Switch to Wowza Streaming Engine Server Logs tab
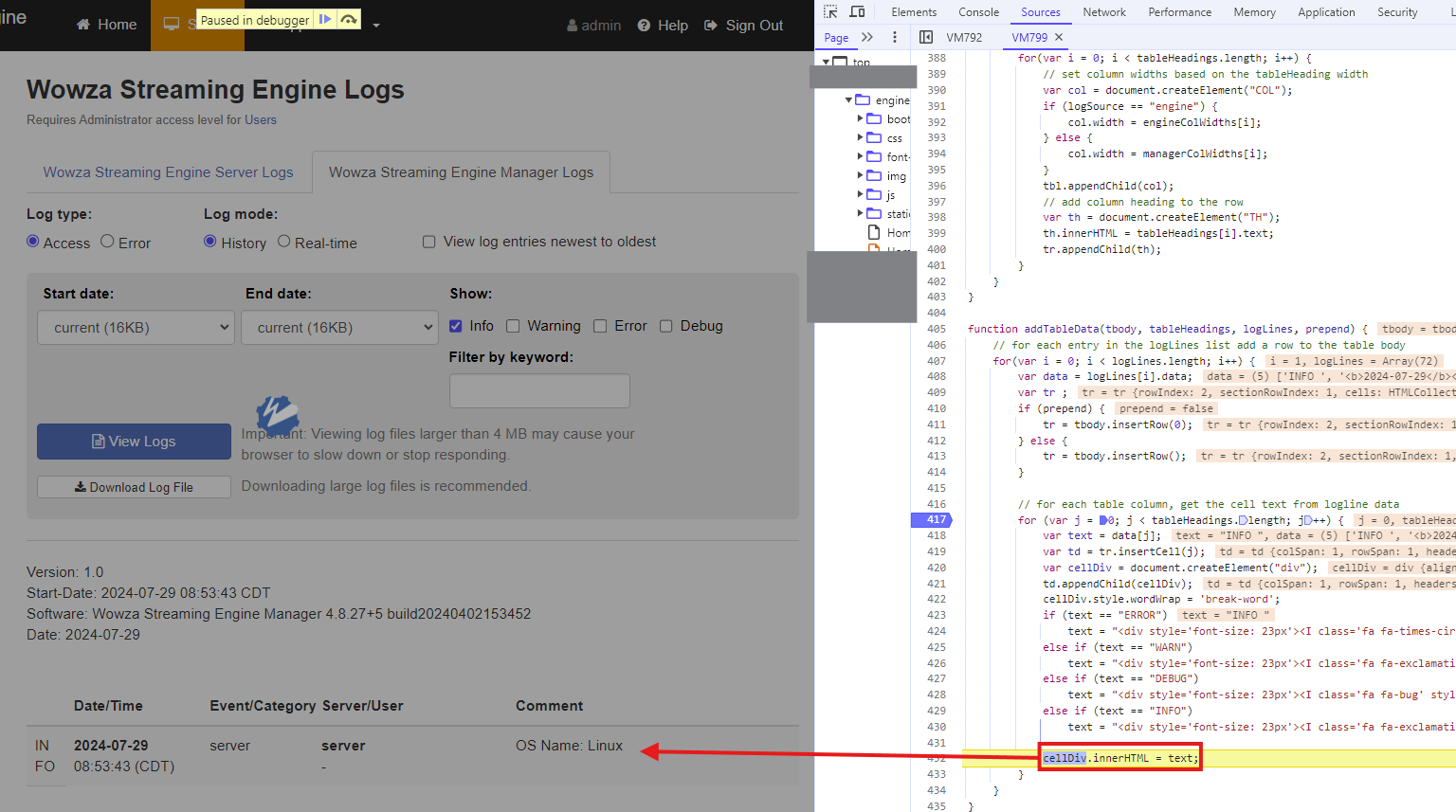 click(x=169, y=172)
